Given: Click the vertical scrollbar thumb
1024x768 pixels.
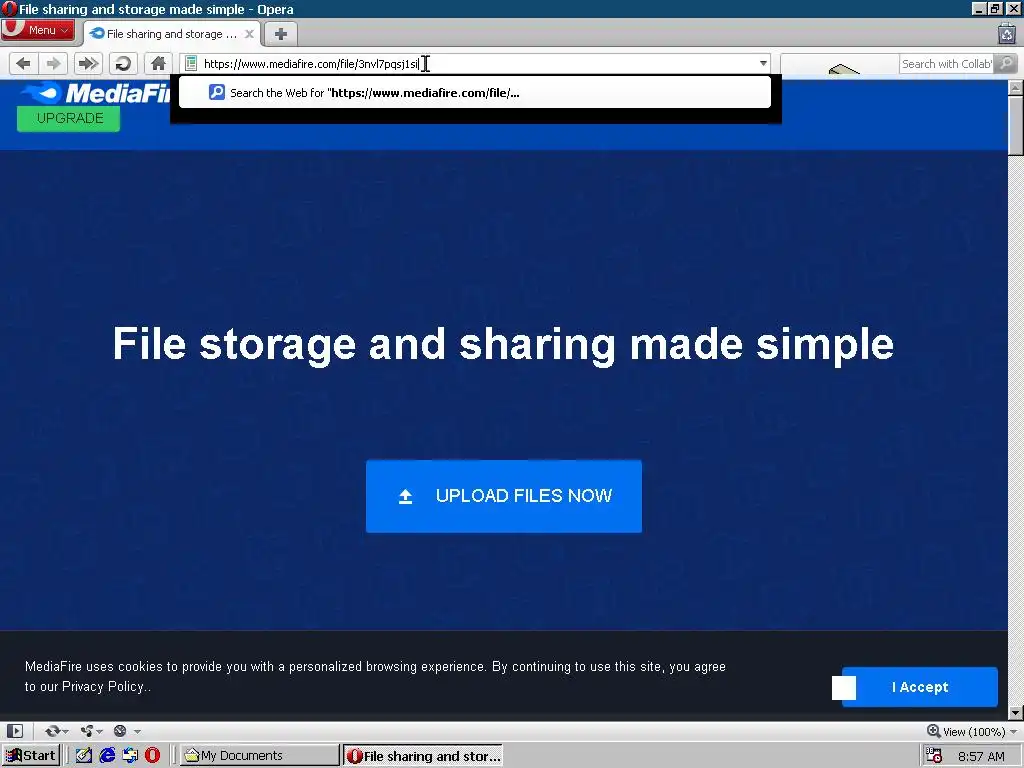Looking at the screenshot, I should 1016,125.
